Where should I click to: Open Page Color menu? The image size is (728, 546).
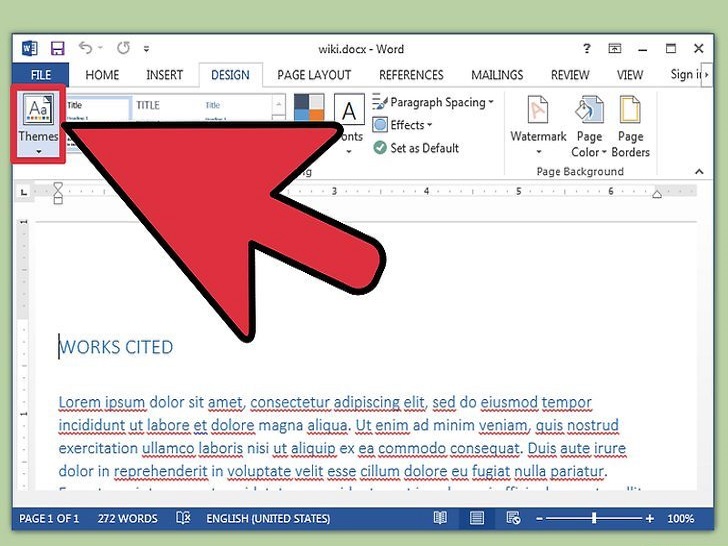tap(589, 126)
